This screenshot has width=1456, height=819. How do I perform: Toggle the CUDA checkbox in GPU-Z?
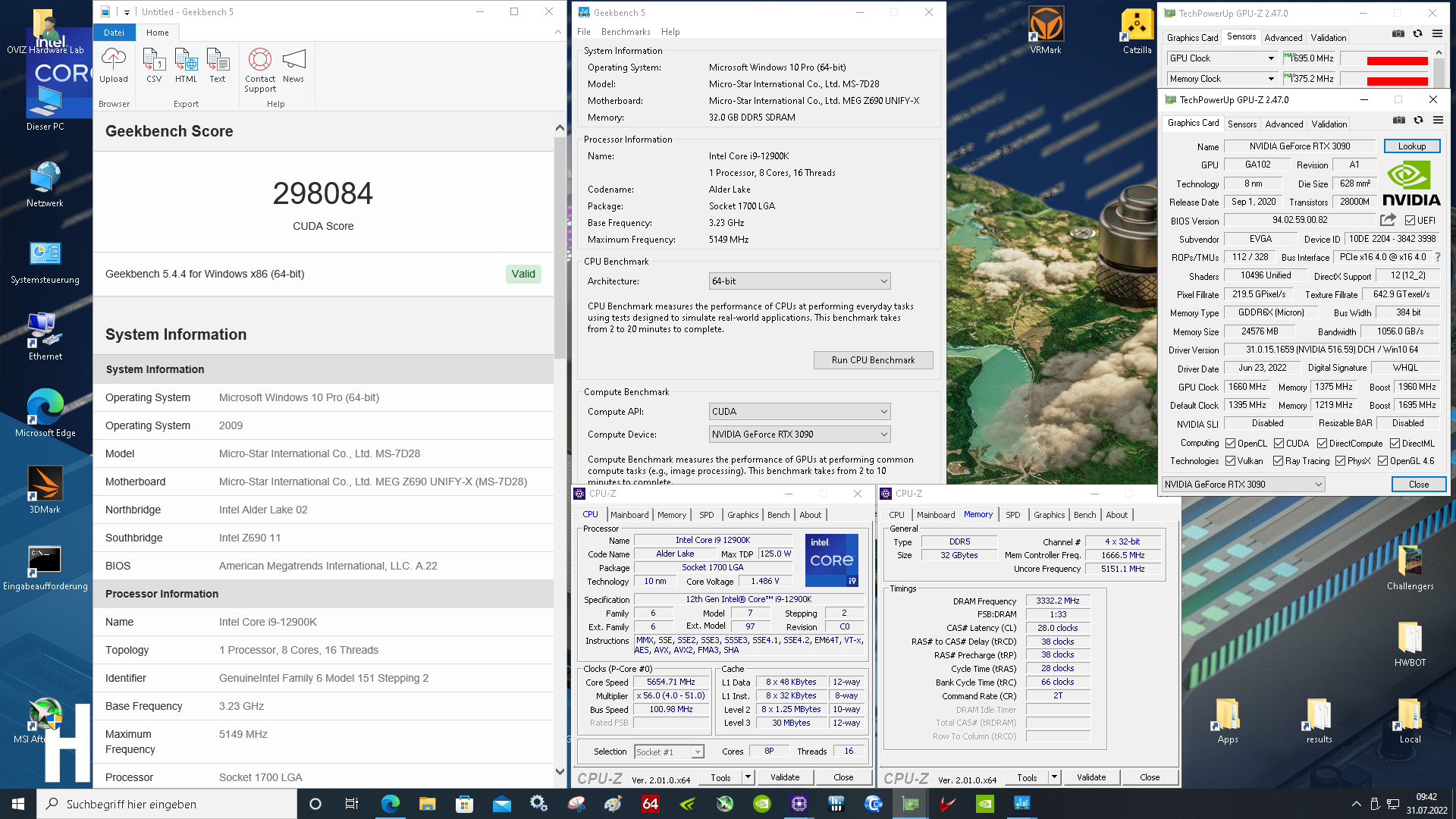pos(1279,444)
